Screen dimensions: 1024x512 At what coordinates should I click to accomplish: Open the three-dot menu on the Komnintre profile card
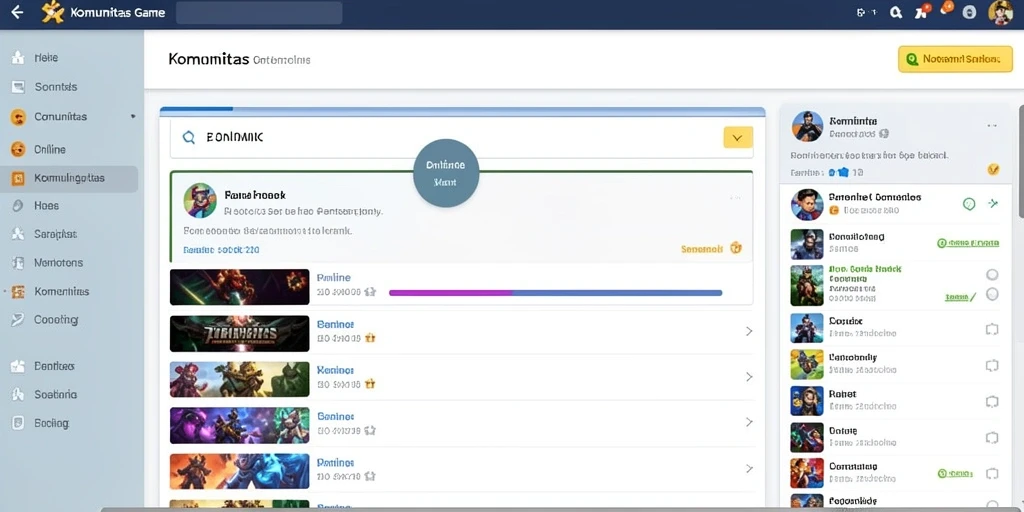pos(992,125)
